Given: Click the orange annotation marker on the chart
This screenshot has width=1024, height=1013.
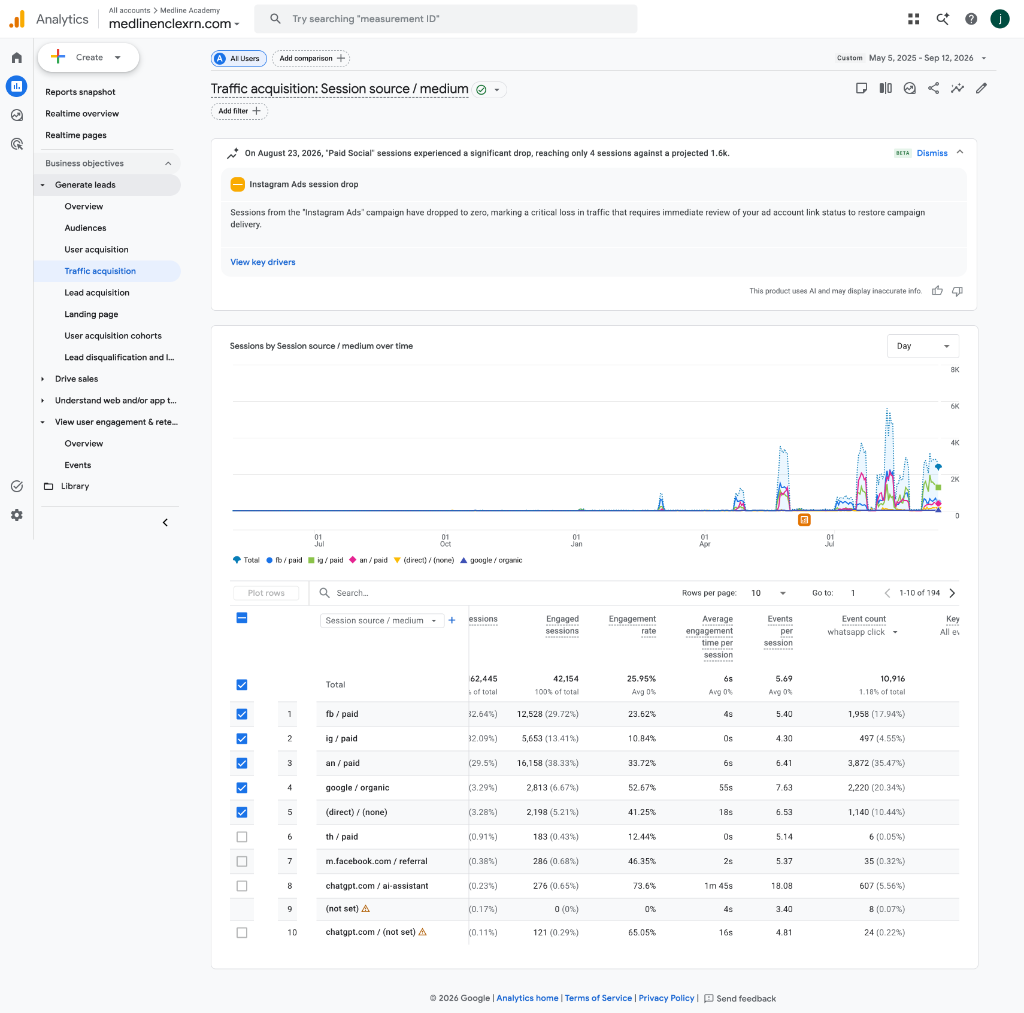Looking at the screenshot, I should 805,520.
